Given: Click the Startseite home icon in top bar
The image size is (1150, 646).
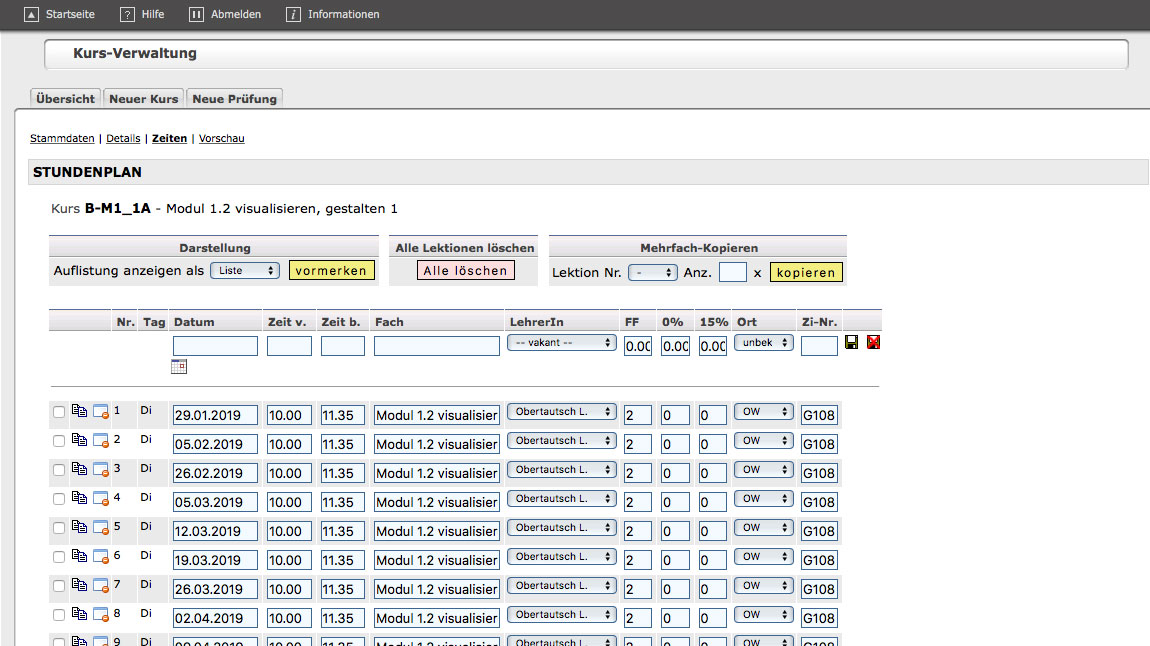Looking at the screenshot, I should coord(31,14).
